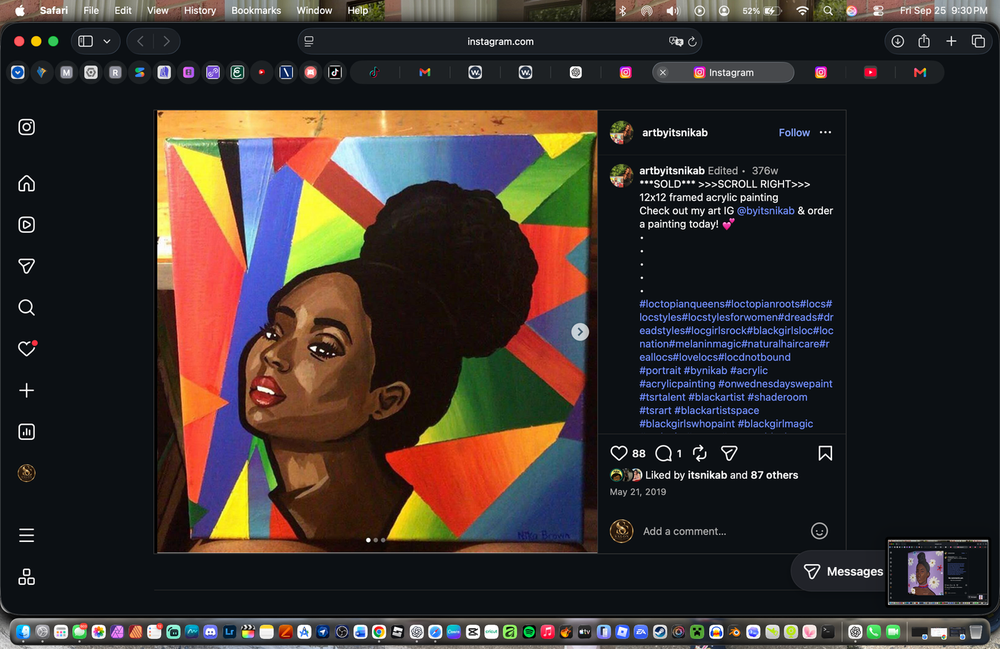1000x649 pixels.
Task: Click the Instagram logo in sidebar
Action: coord(26,127)
